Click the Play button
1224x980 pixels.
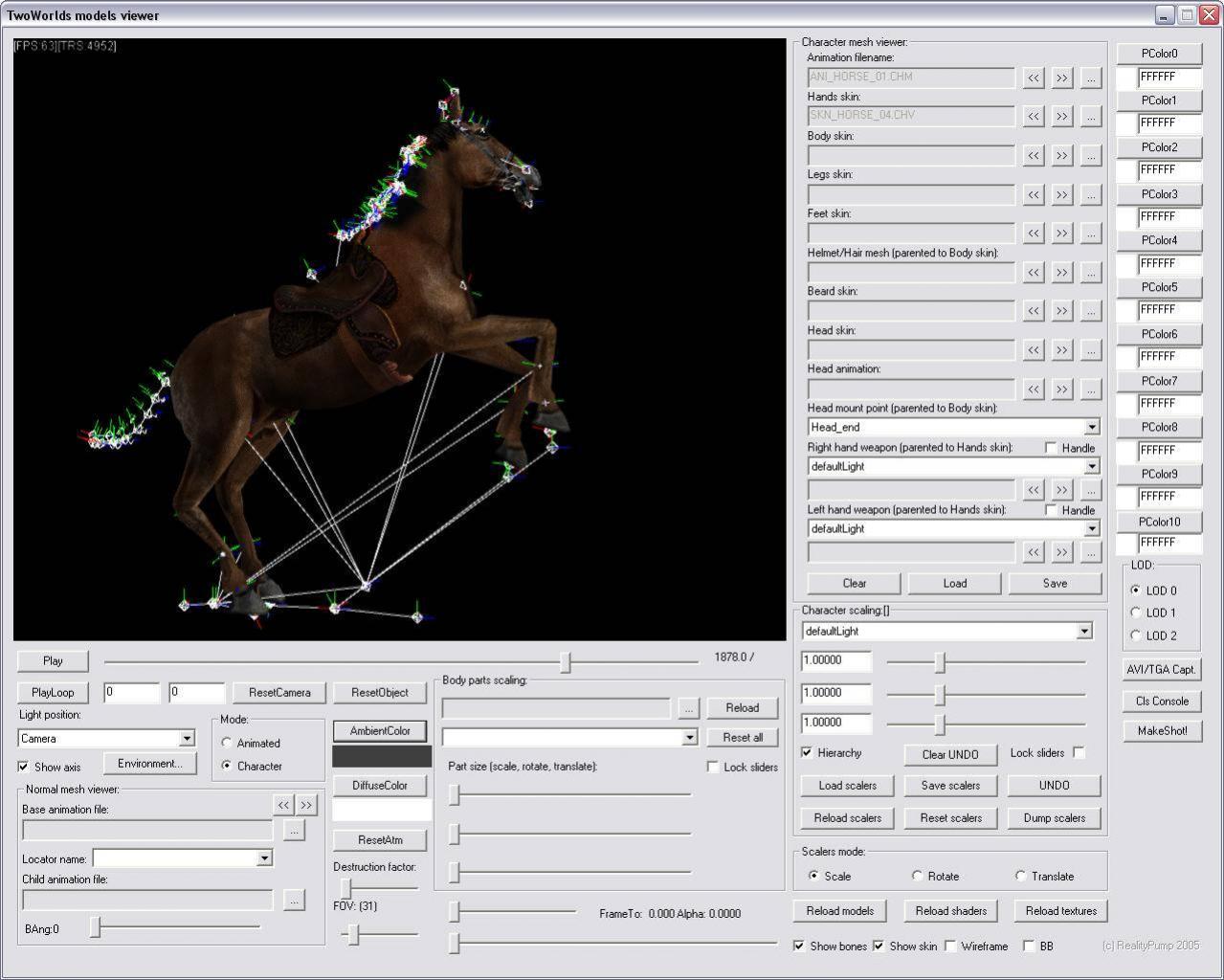pos(53,660)
